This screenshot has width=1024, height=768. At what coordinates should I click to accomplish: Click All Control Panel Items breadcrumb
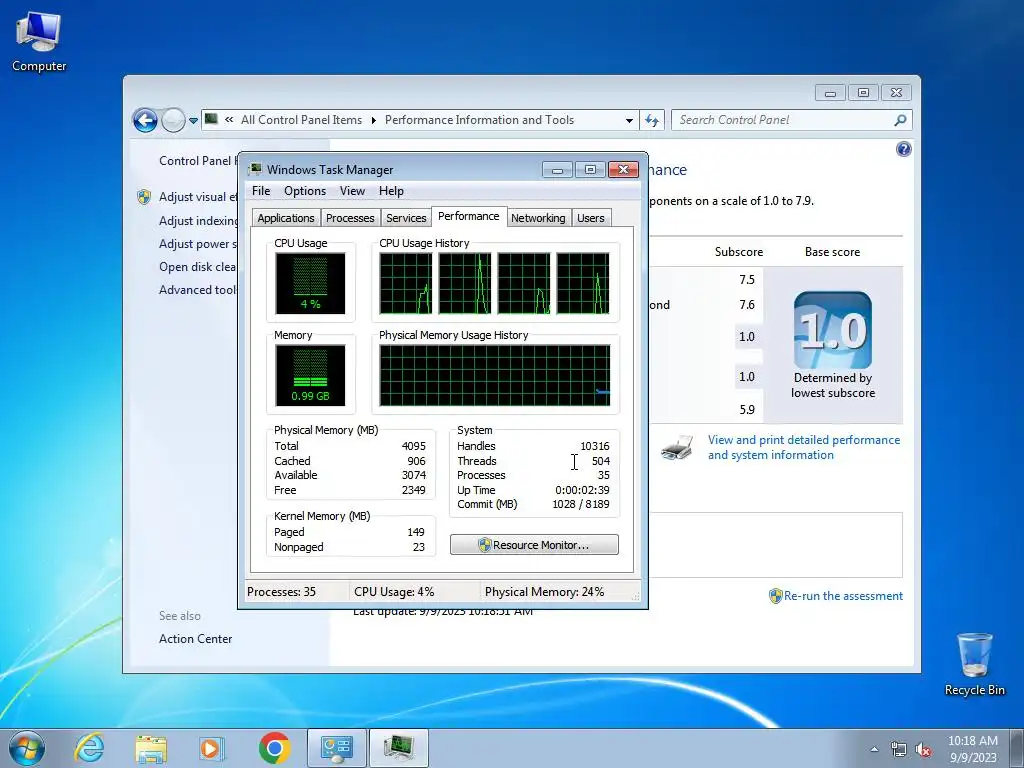(301, 120)
